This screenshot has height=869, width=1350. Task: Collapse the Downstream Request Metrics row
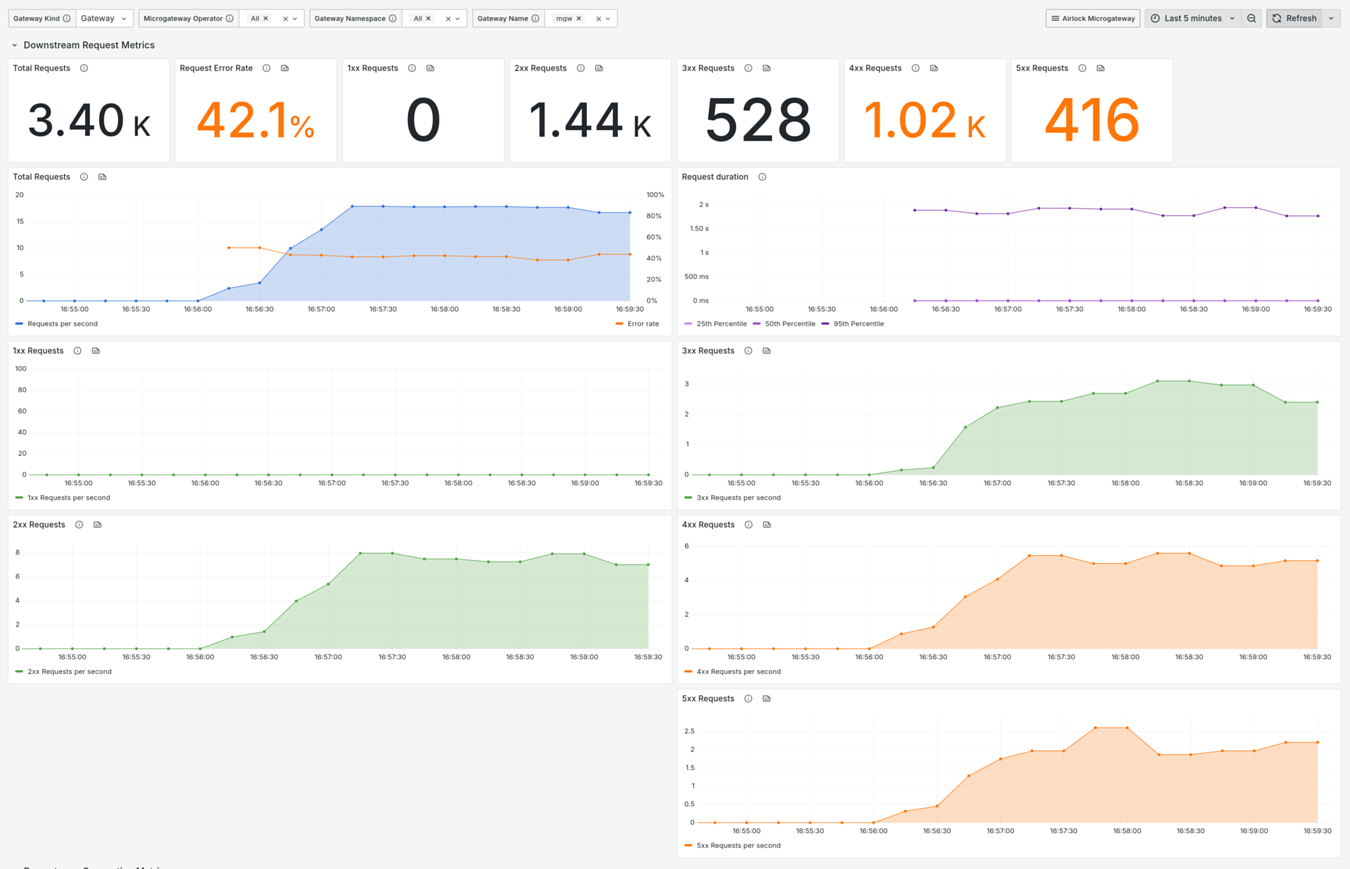(15, 45)
